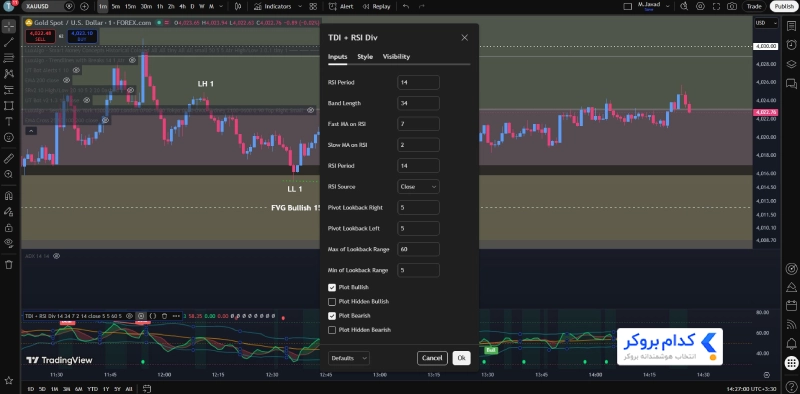Start bar Replay mode

coord(376,7)
